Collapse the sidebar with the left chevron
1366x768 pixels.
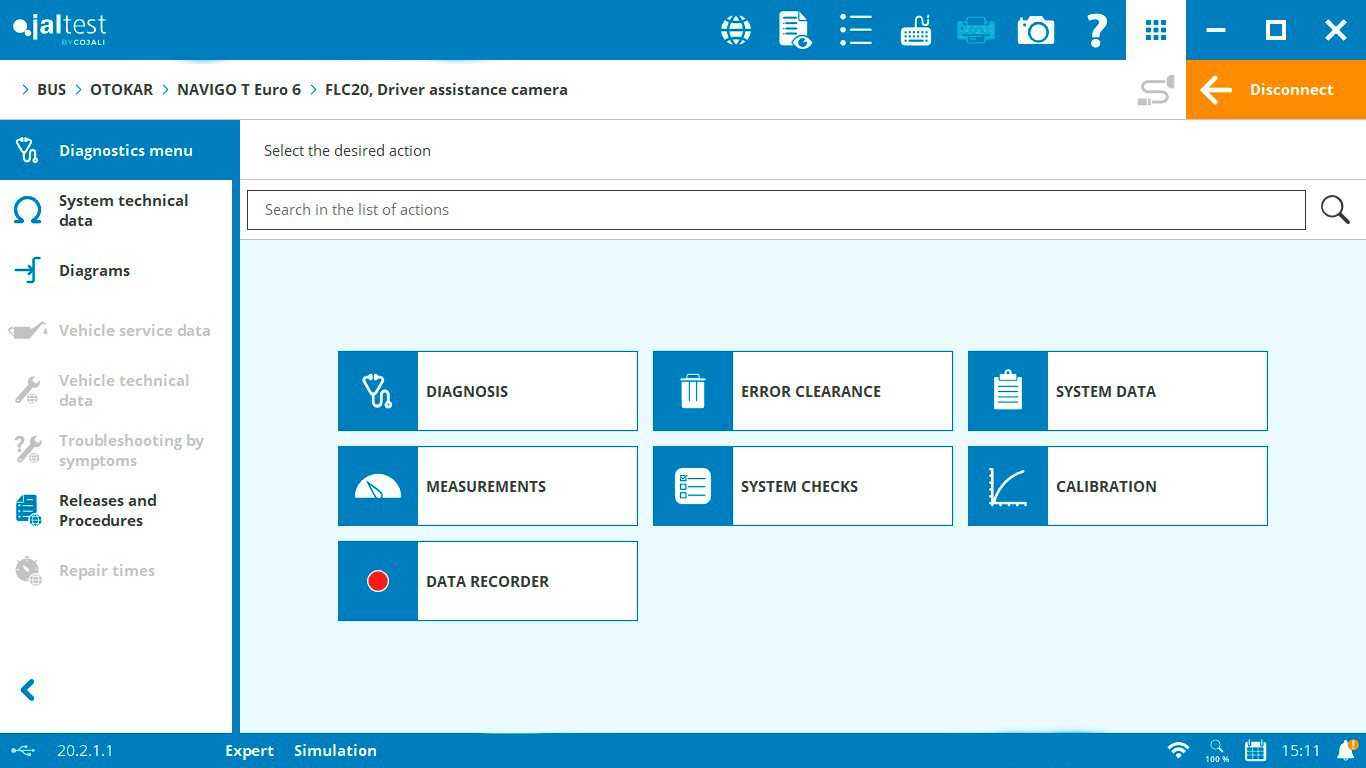coord(28,690)
